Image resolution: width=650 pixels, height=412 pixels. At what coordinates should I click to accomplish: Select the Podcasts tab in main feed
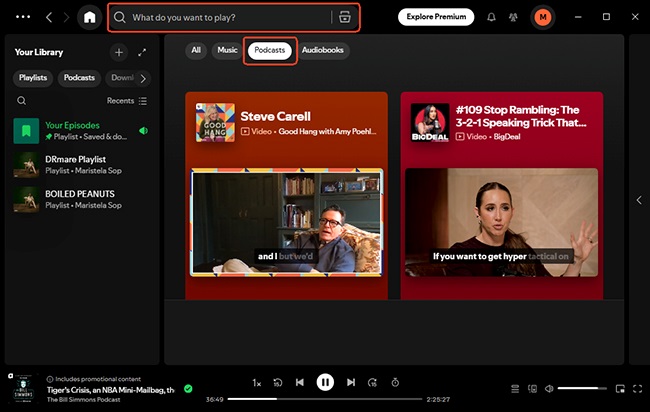(270, 51)
